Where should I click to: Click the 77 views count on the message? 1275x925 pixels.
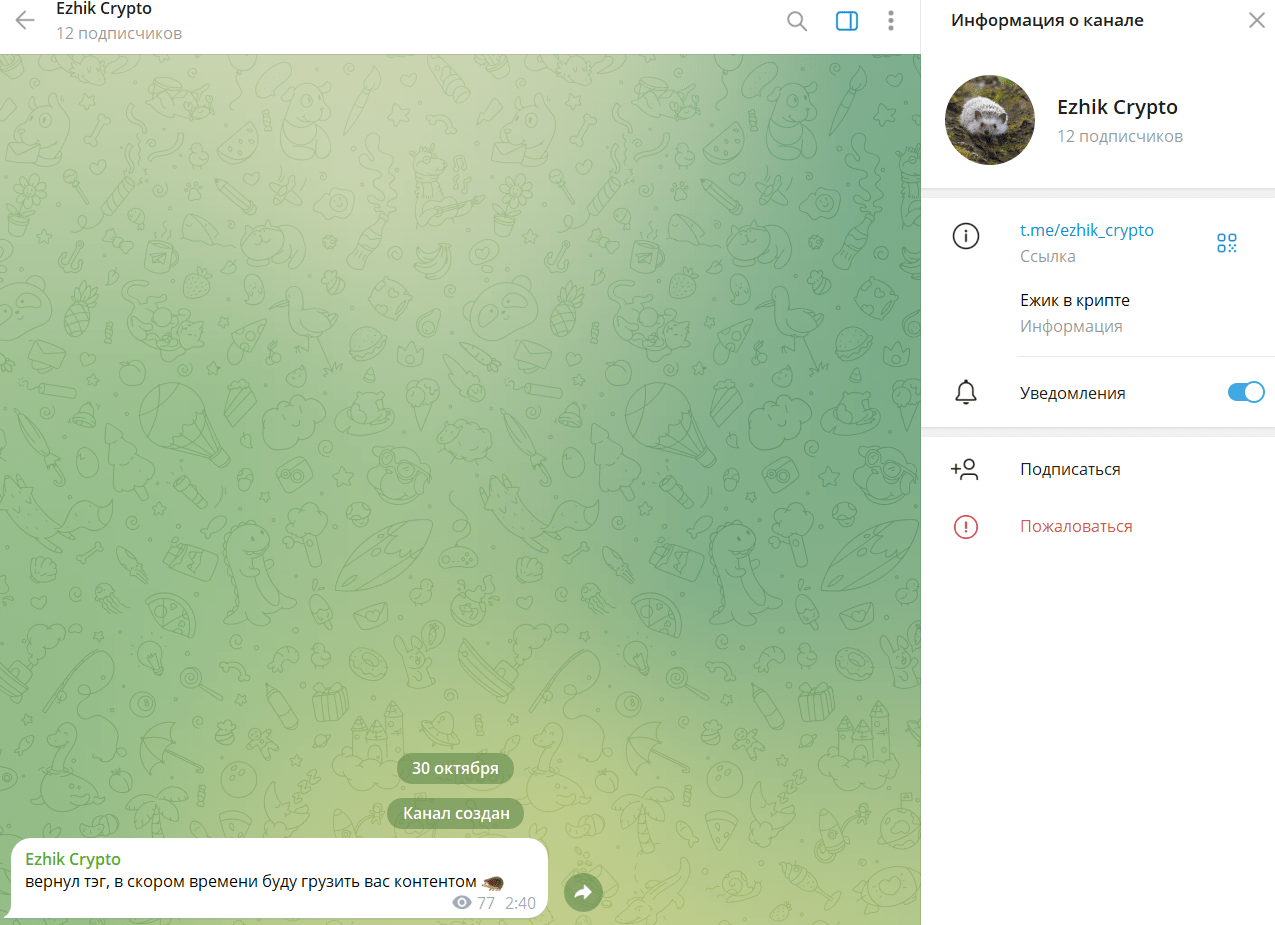point(486,903)
